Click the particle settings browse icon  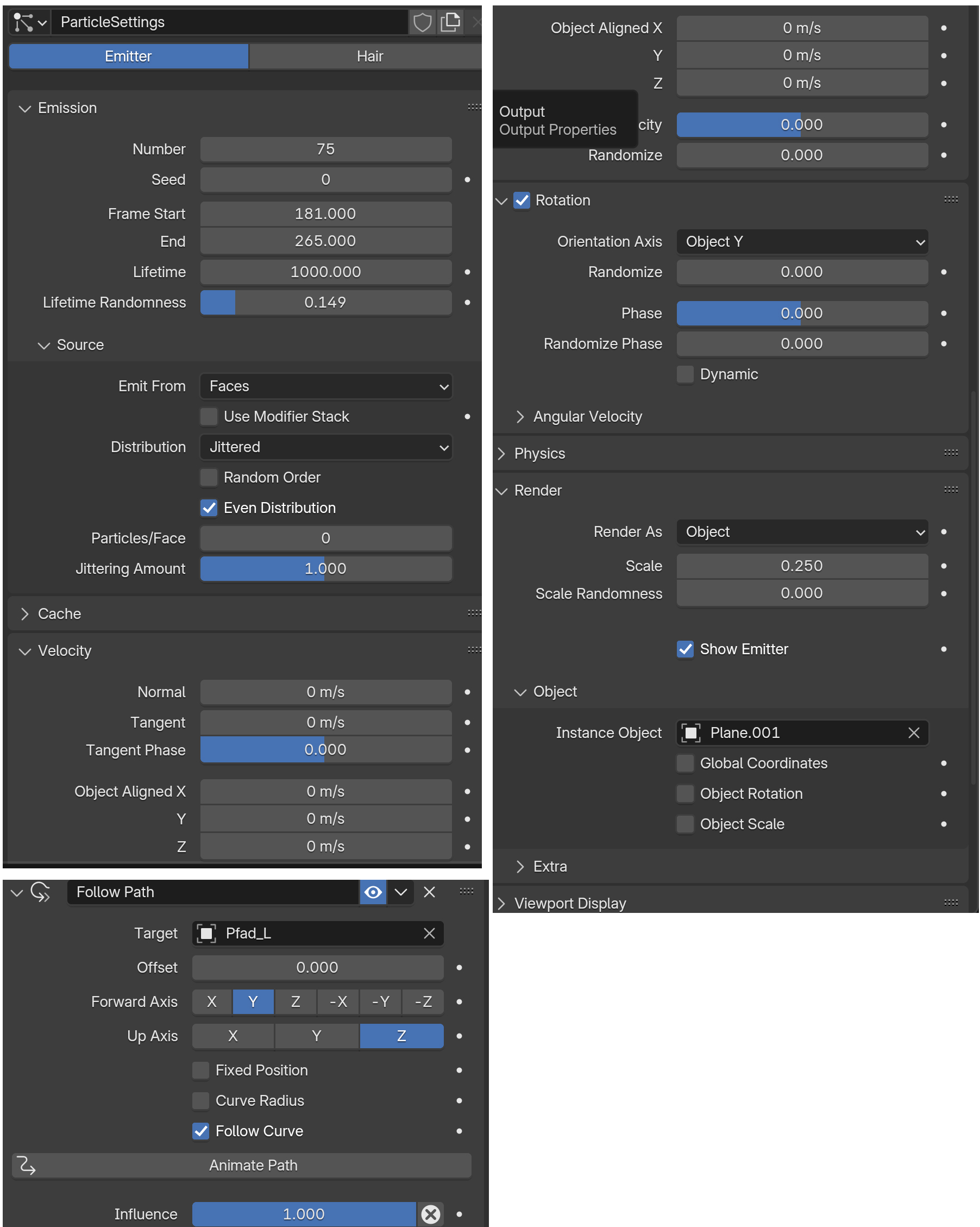(x=29, y=22)
